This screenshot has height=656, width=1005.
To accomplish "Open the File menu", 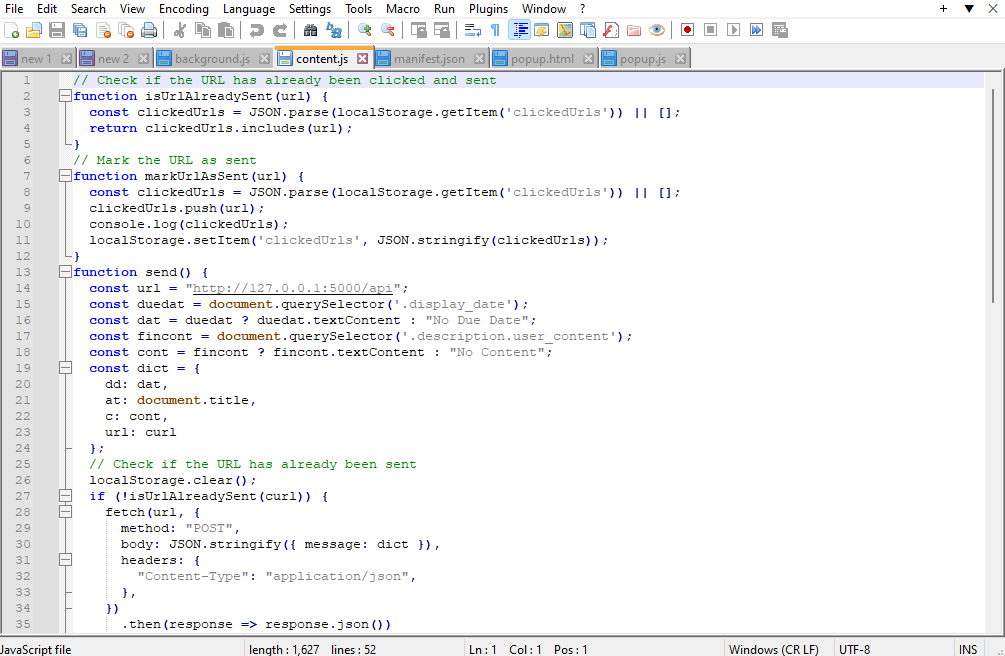I will (14, 9).
